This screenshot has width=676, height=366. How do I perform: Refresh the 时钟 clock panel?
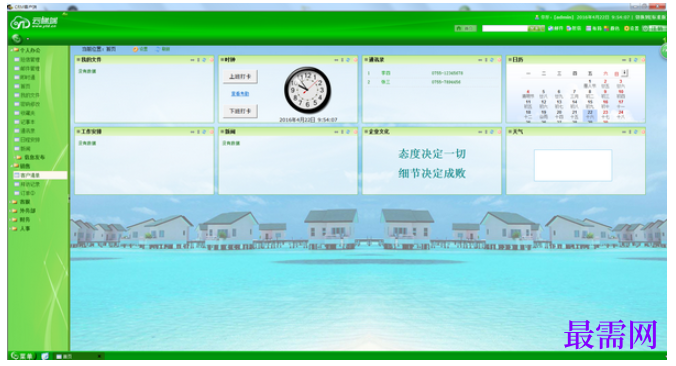pyautogui.click(x=348, y=60)
